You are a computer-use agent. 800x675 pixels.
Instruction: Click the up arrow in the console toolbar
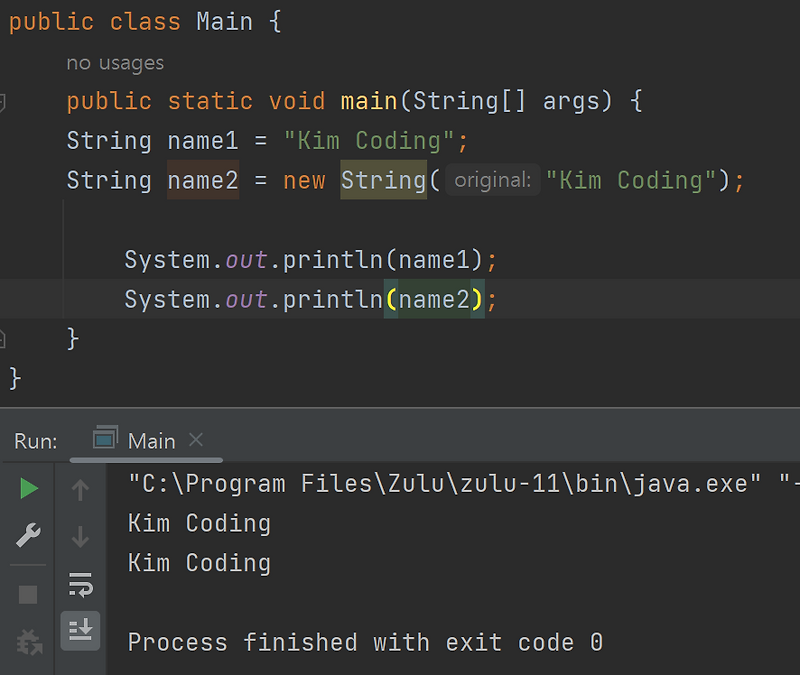(x=80, y=489)
